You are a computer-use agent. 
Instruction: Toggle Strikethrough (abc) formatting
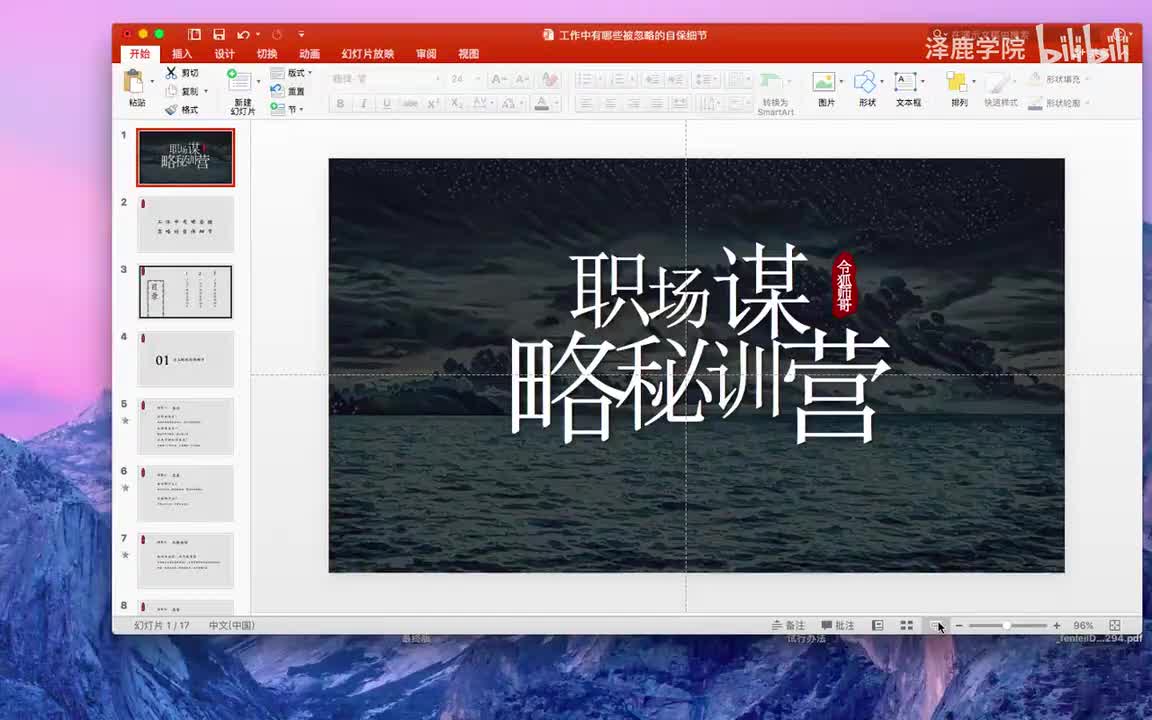click(x=410, y=104)
